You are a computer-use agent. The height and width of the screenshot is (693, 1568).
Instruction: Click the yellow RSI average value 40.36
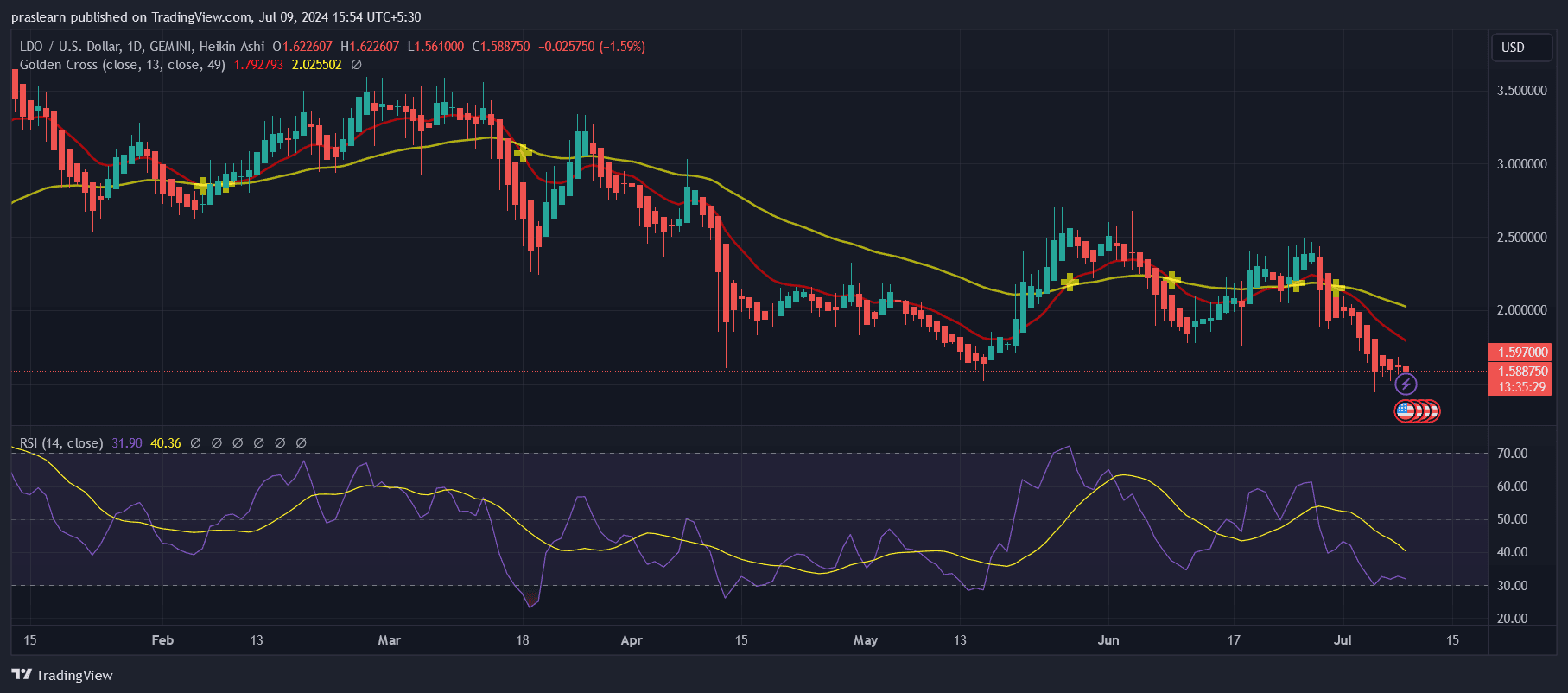click(166, 443)
